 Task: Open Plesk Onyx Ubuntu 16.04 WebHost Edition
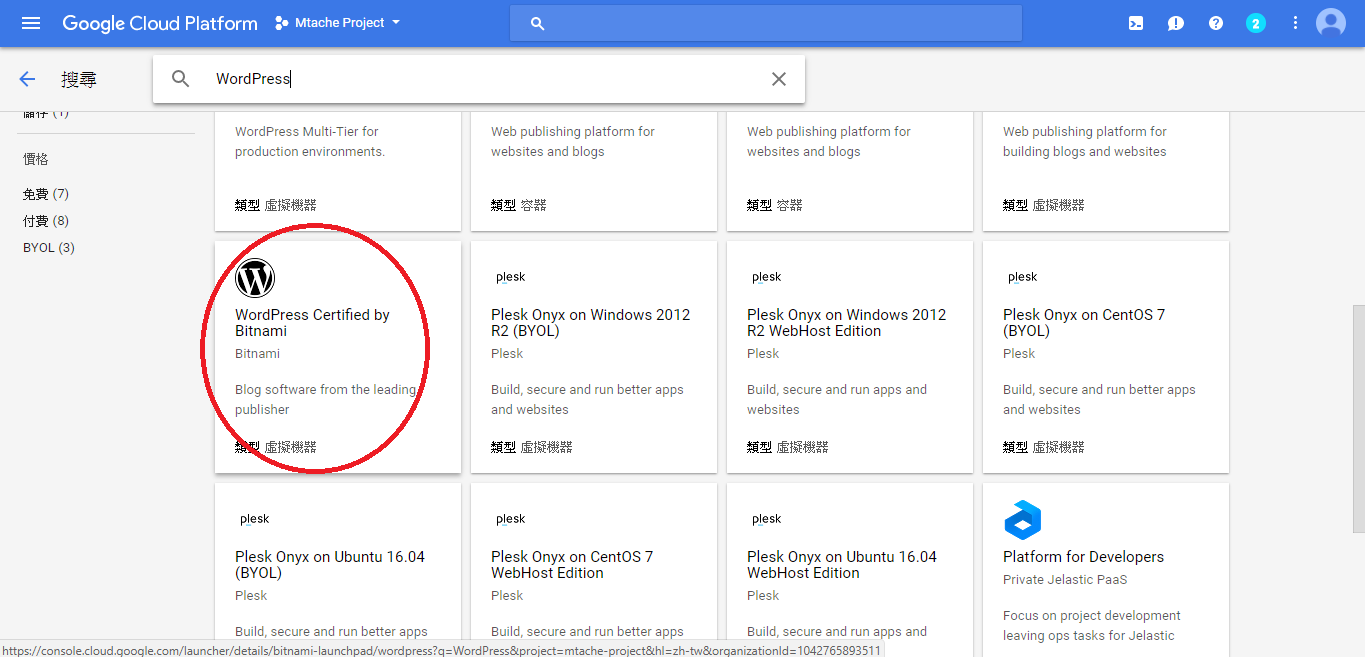point(842,565)
